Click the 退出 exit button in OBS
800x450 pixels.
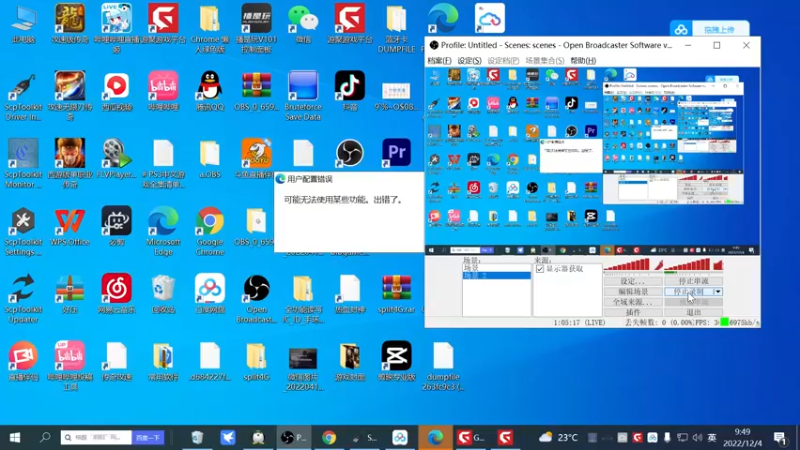point(693,312)
